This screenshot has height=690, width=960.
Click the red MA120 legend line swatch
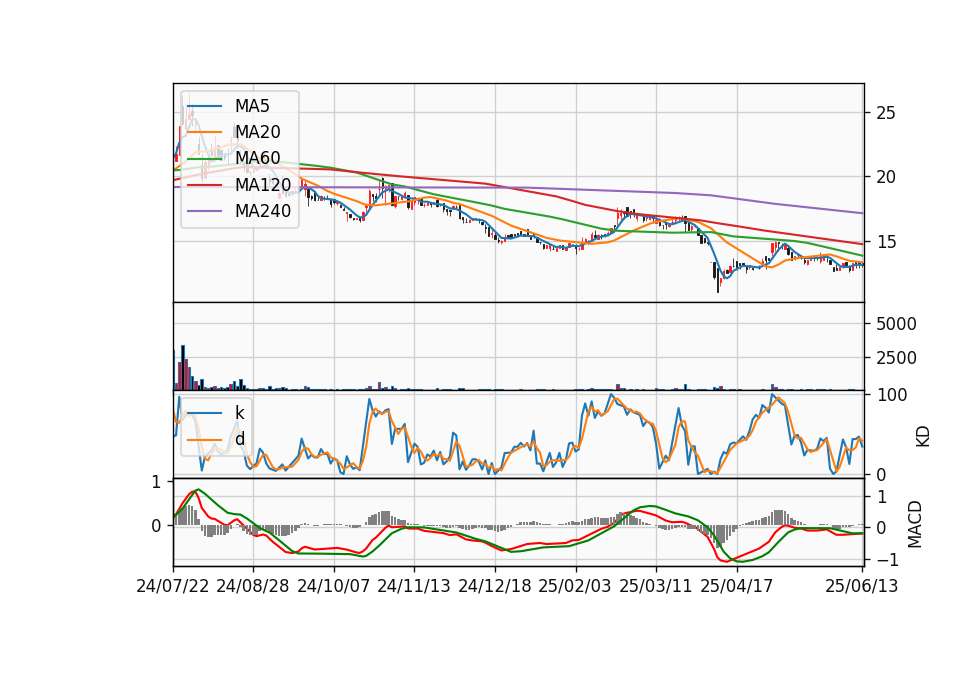[x=204, y=186]
